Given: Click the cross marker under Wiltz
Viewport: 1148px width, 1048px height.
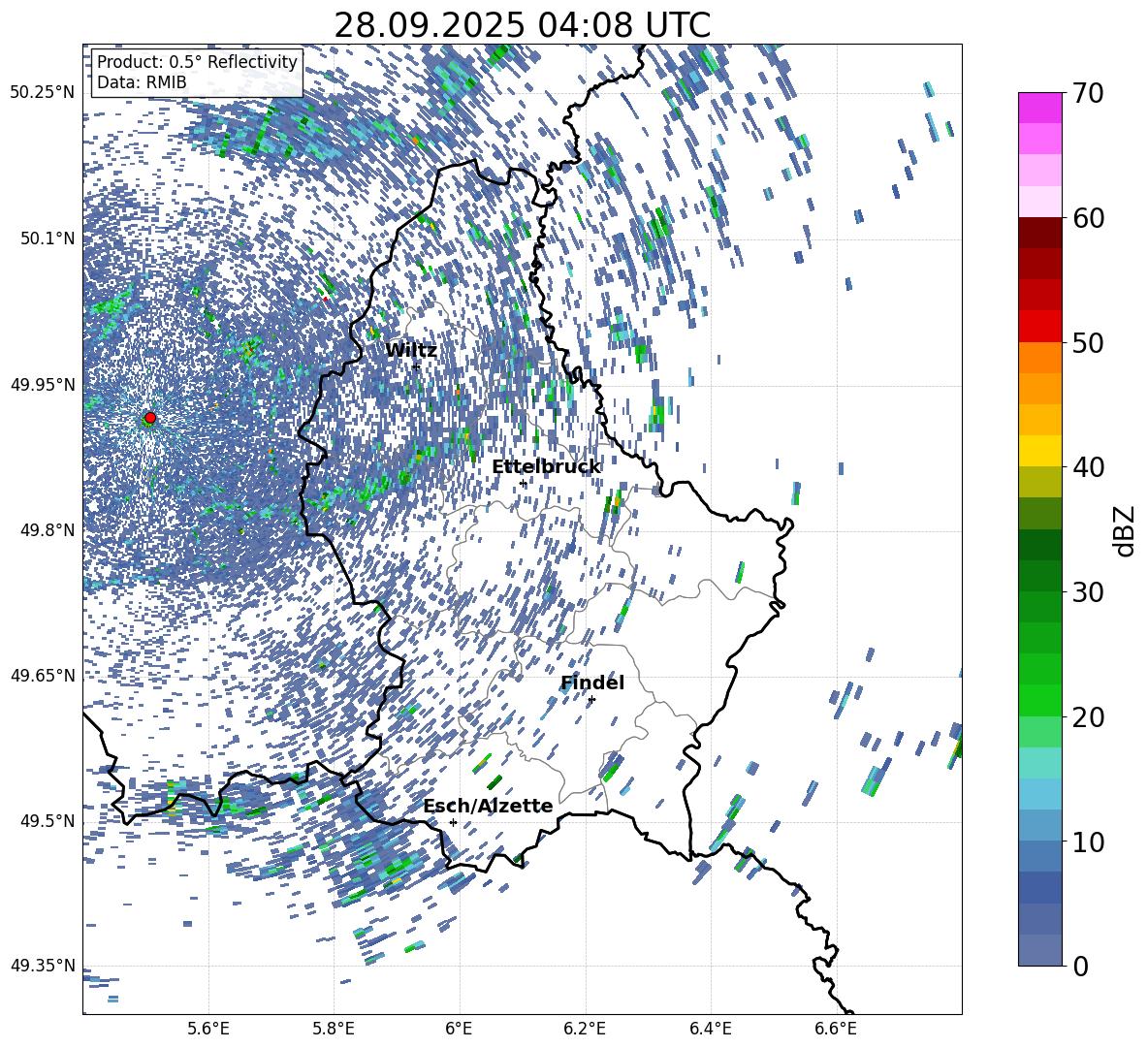Looking at the screenshot, I should tap(416, 366).
